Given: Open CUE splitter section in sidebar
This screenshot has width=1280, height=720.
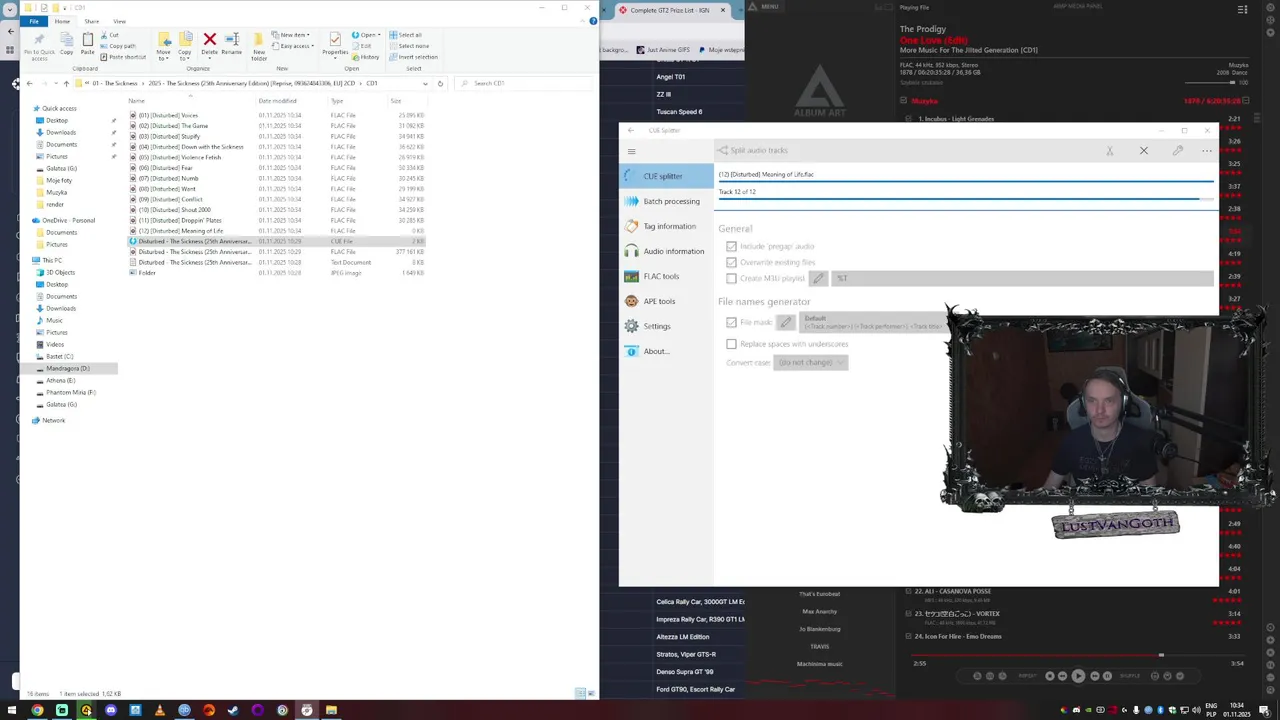Looking at the screenshot, I should 666,176.
